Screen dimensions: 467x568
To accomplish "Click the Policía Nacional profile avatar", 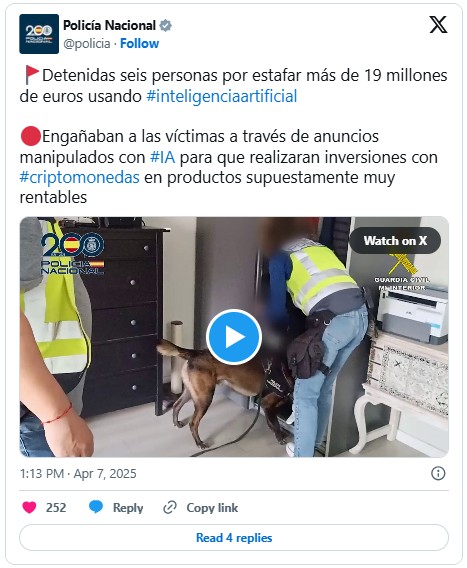I will point(39,34).
